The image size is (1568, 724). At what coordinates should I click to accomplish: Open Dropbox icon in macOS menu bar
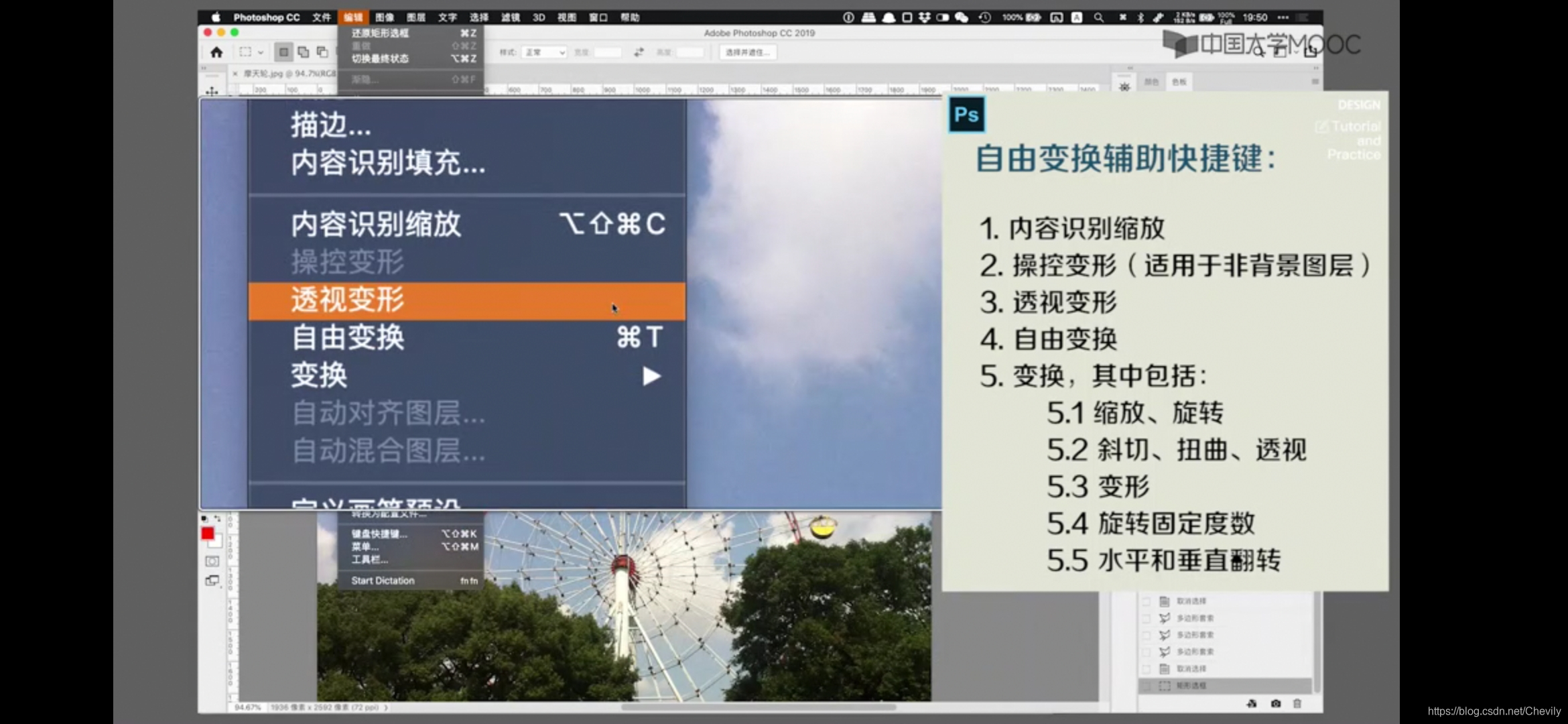click(x=925, y=17)
